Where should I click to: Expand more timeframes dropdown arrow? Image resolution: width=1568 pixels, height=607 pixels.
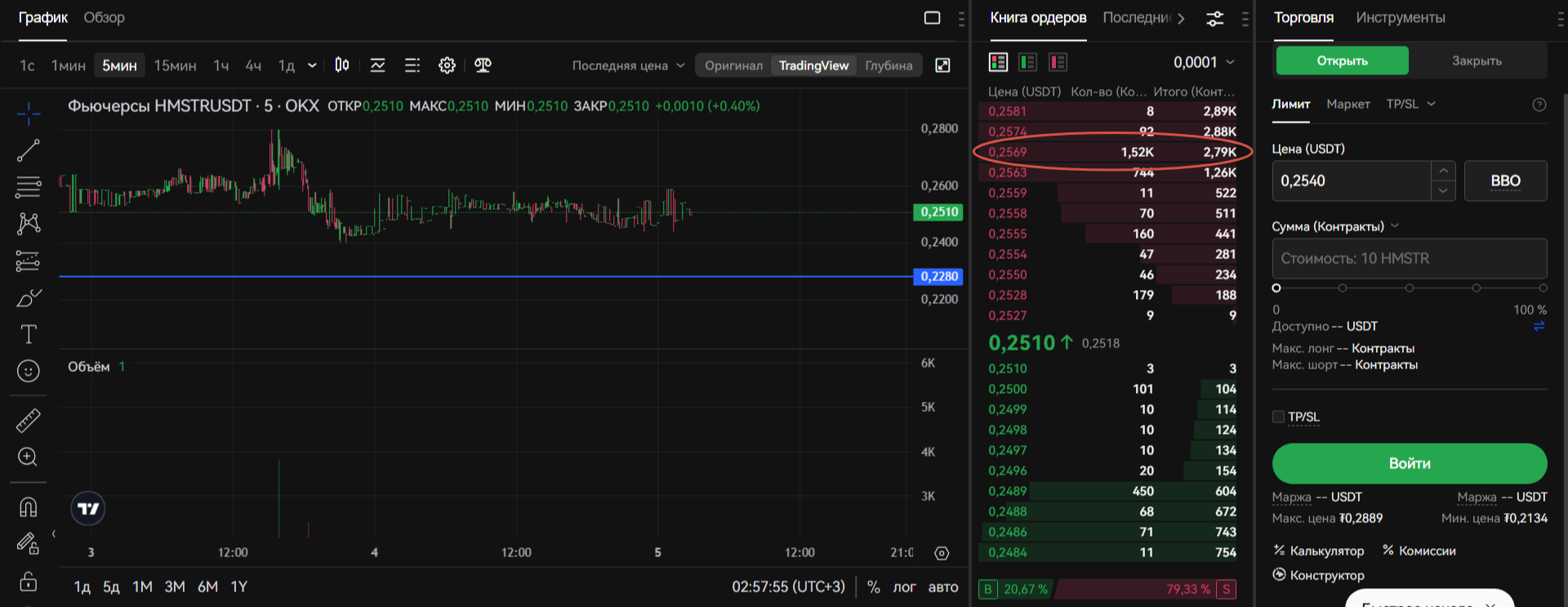(312, 65)
